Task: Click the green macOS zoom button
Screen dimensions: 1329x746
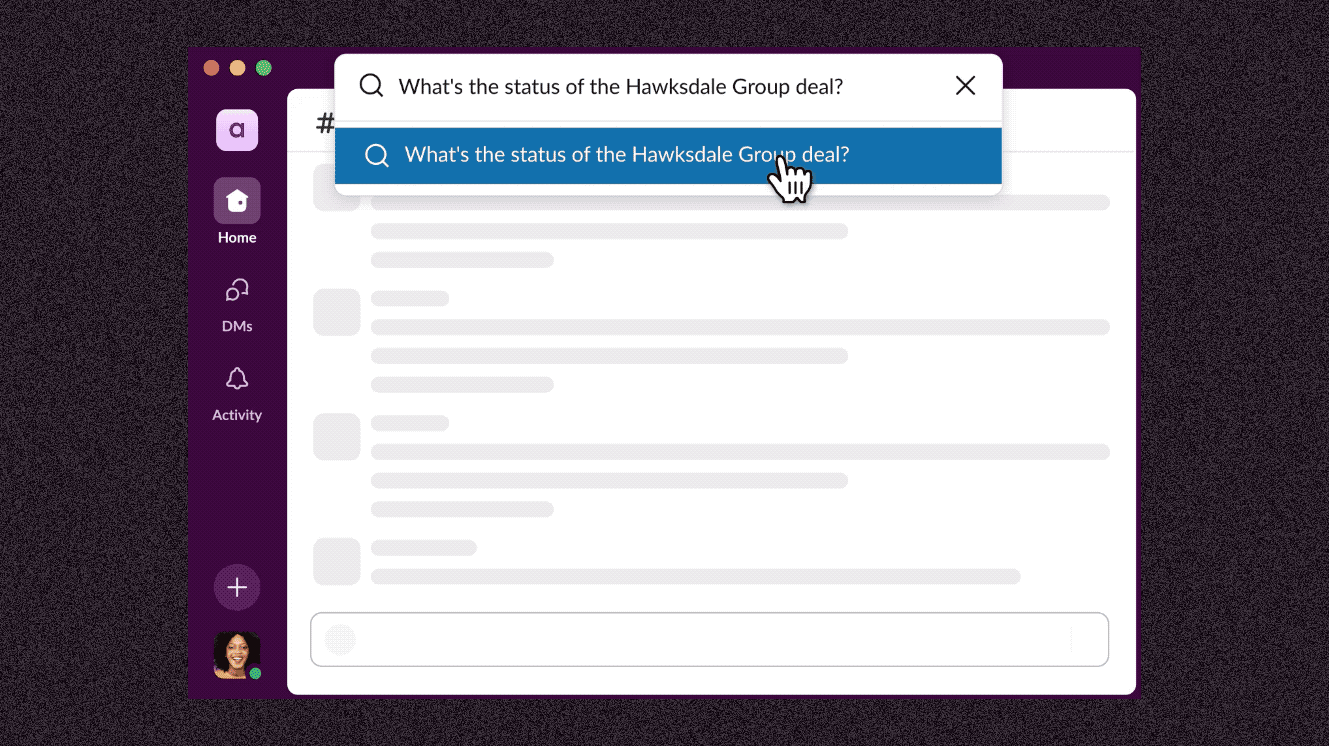Action: (263, 67)
